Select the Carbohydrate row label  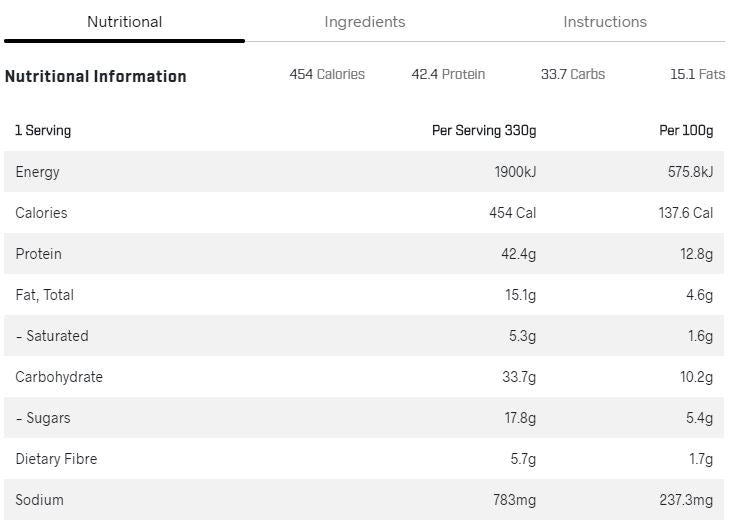tap(59, 377)
